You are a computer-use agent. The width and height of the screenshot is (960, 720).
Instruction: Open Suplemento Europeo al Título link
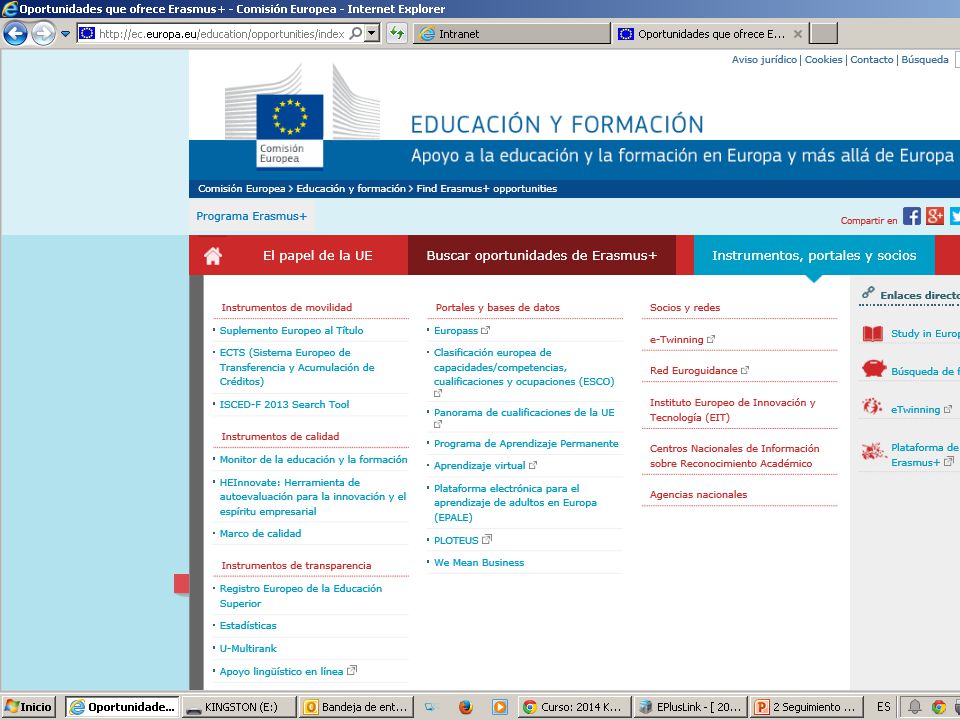(x=291, y=331)
